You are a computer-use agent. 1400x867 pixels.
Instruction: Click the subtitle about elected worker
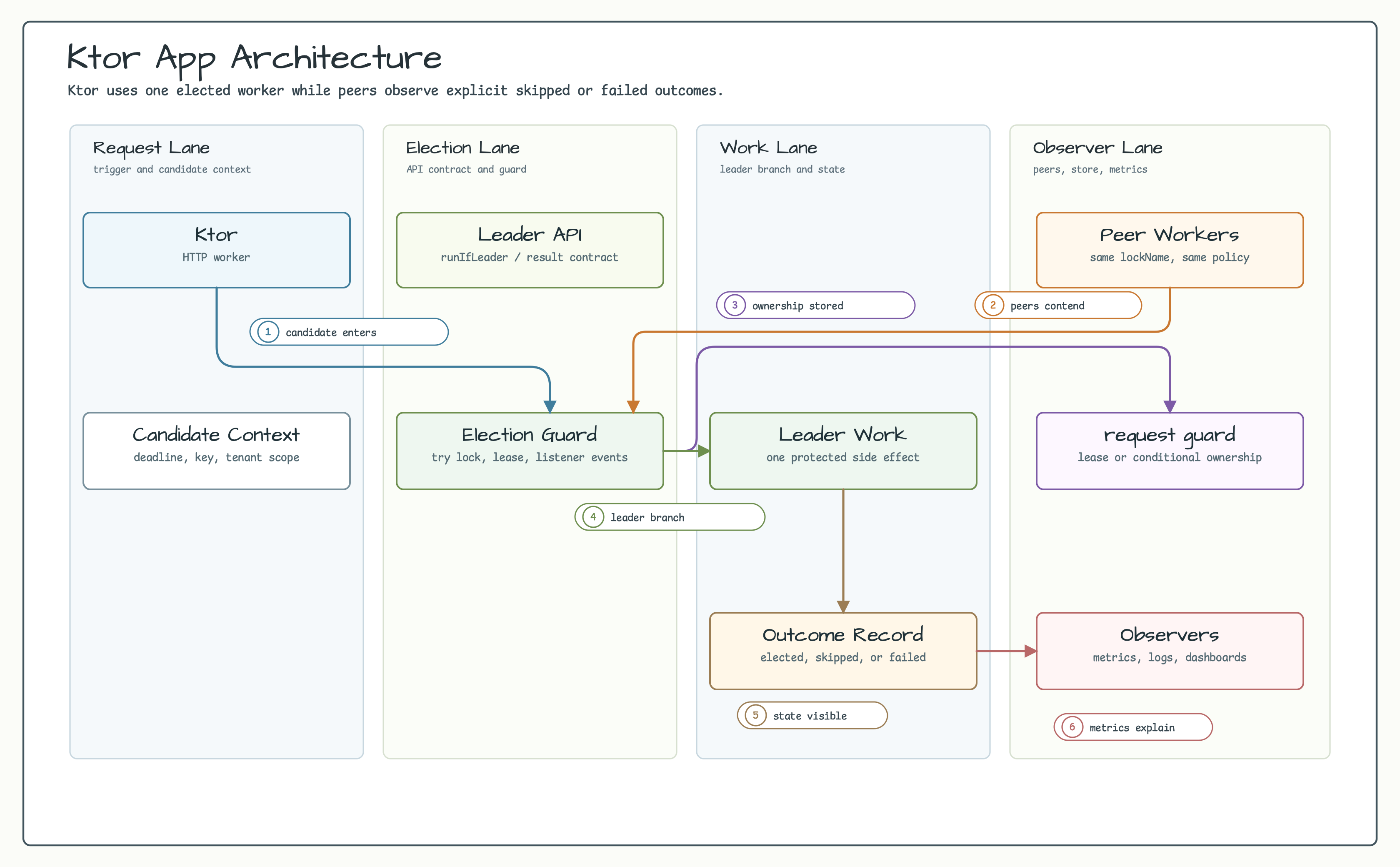point(395,90)
